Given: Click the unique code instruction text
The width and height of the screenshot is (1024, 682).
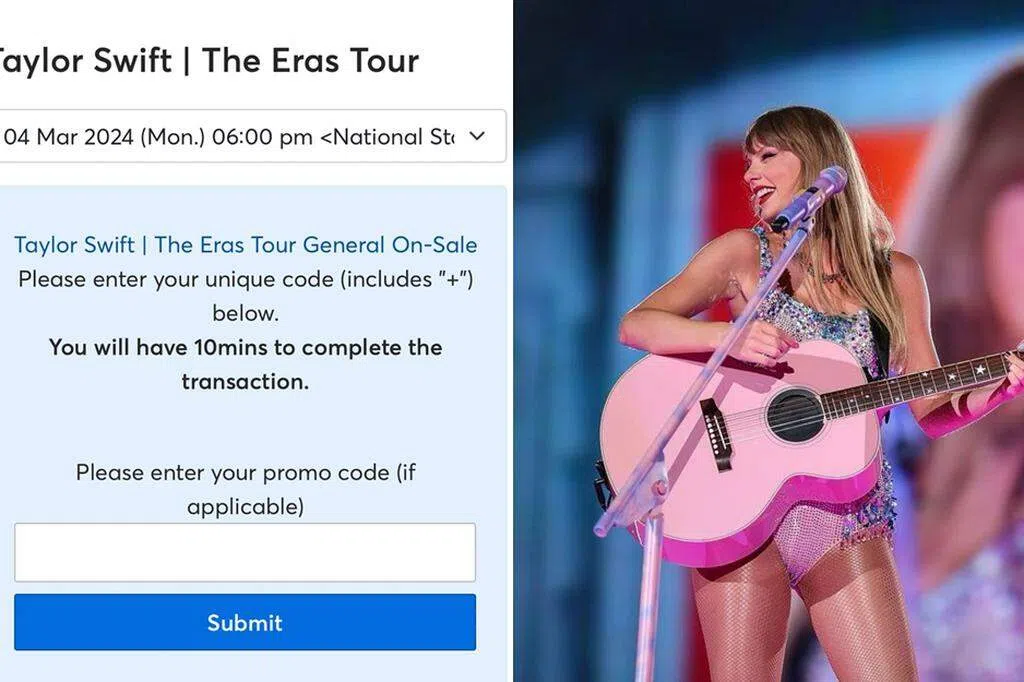Looking at the screenshot, I should 246,296.
